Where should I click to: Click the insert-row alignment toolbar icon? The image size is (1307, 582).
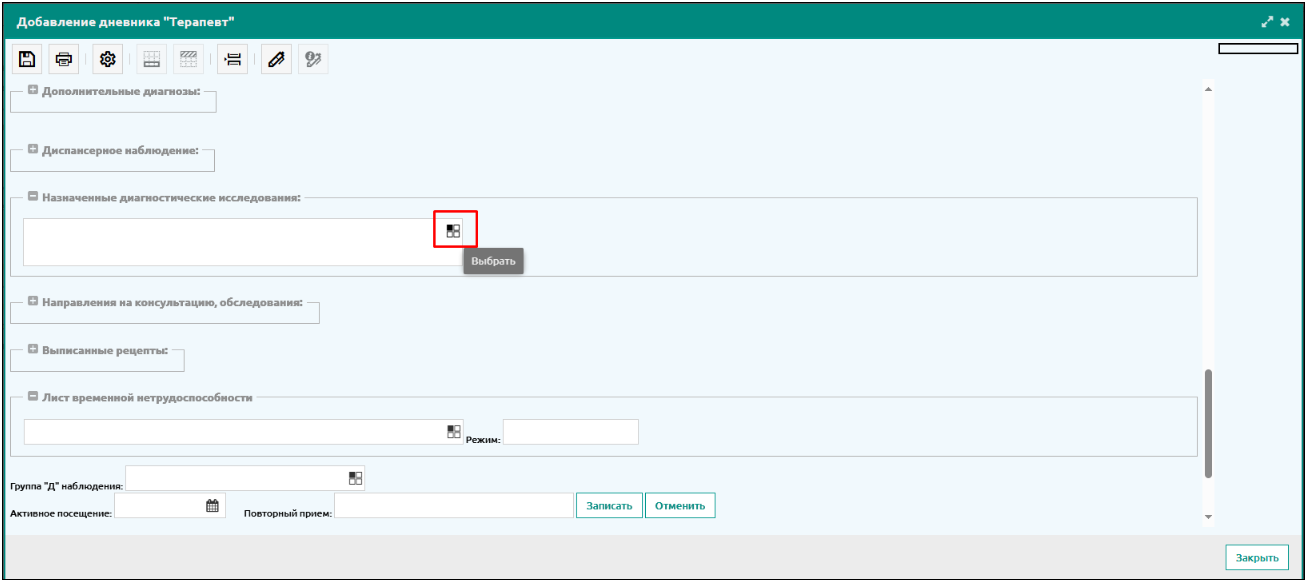233,60
